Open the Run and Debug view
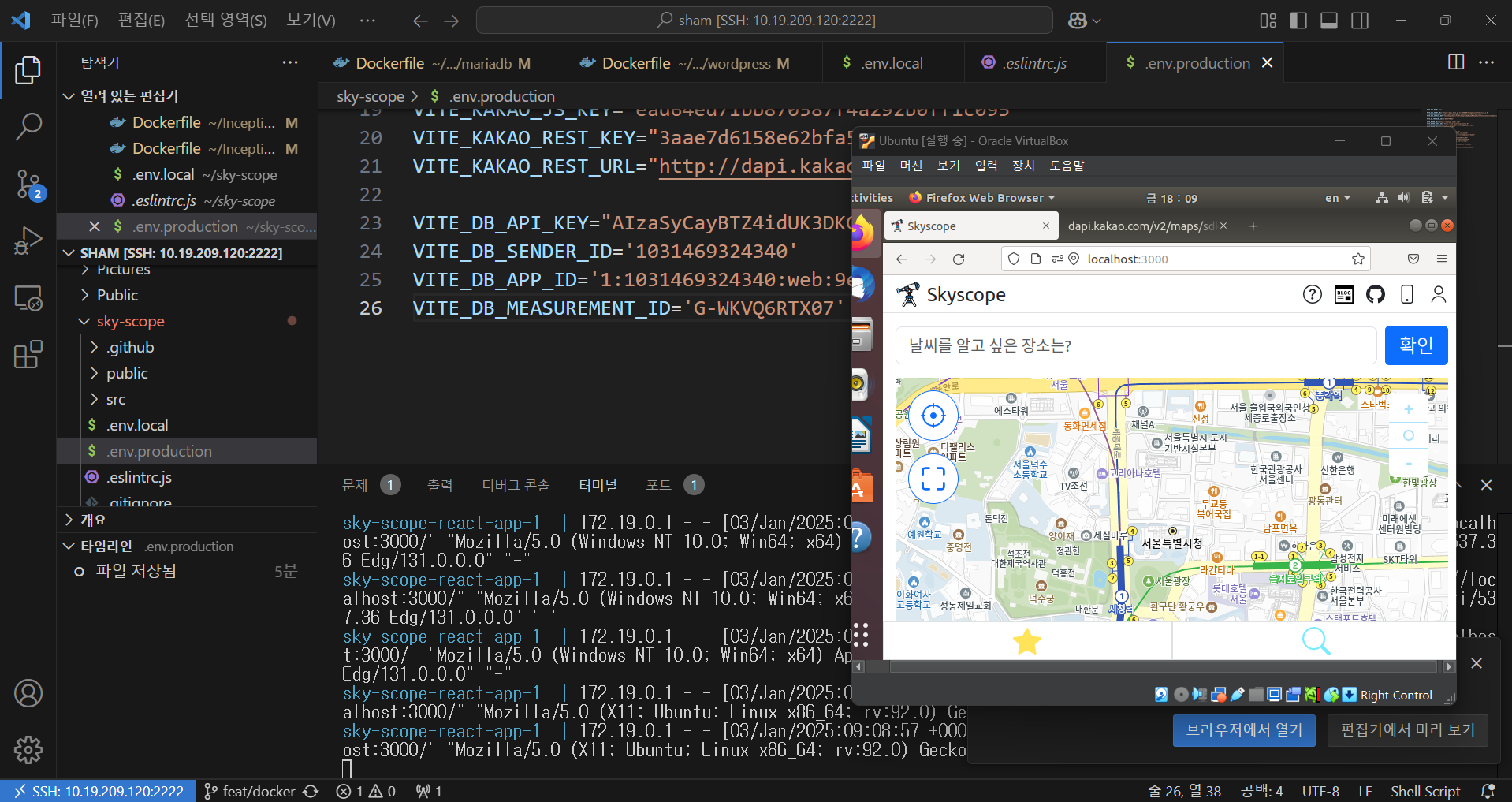 click(x=28, y=241)
